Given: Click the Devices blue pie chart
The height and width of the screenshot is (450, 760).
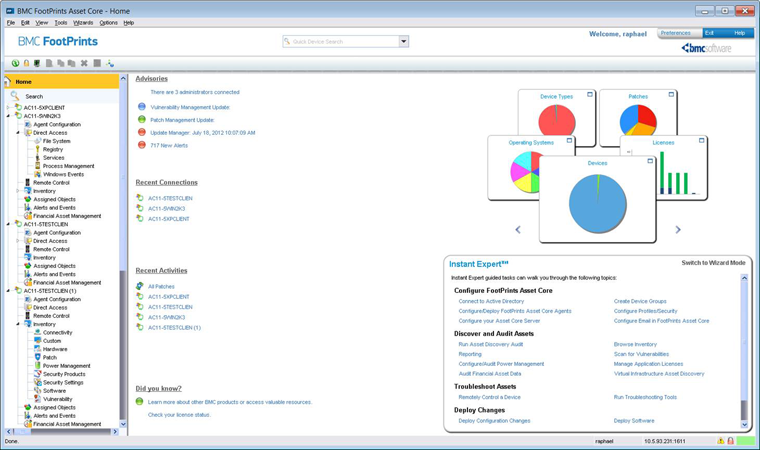Looking at the screenshot, I should [x=598, y=204].
